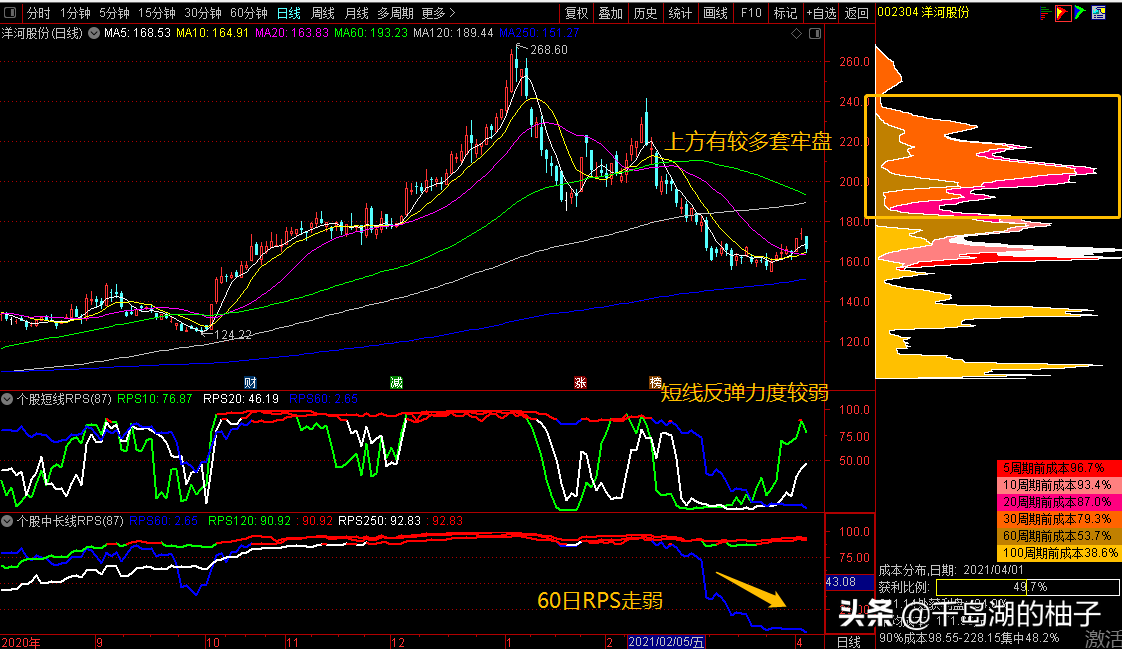The width and height of the screenshot is (1122, 649).
Task: Click the 002304 洋河股份 stock title
Action: point(923,13)
